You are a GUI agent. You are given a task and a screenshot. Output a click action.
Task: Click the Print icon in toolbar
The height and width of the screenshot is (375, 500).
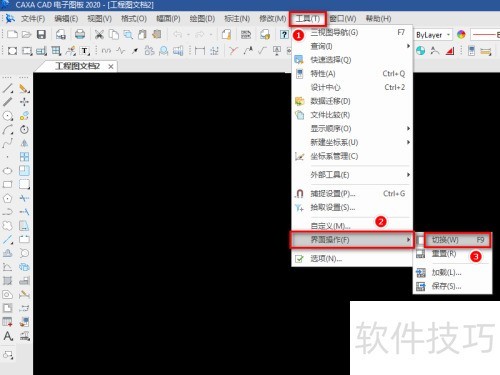(x=80, y=34)
